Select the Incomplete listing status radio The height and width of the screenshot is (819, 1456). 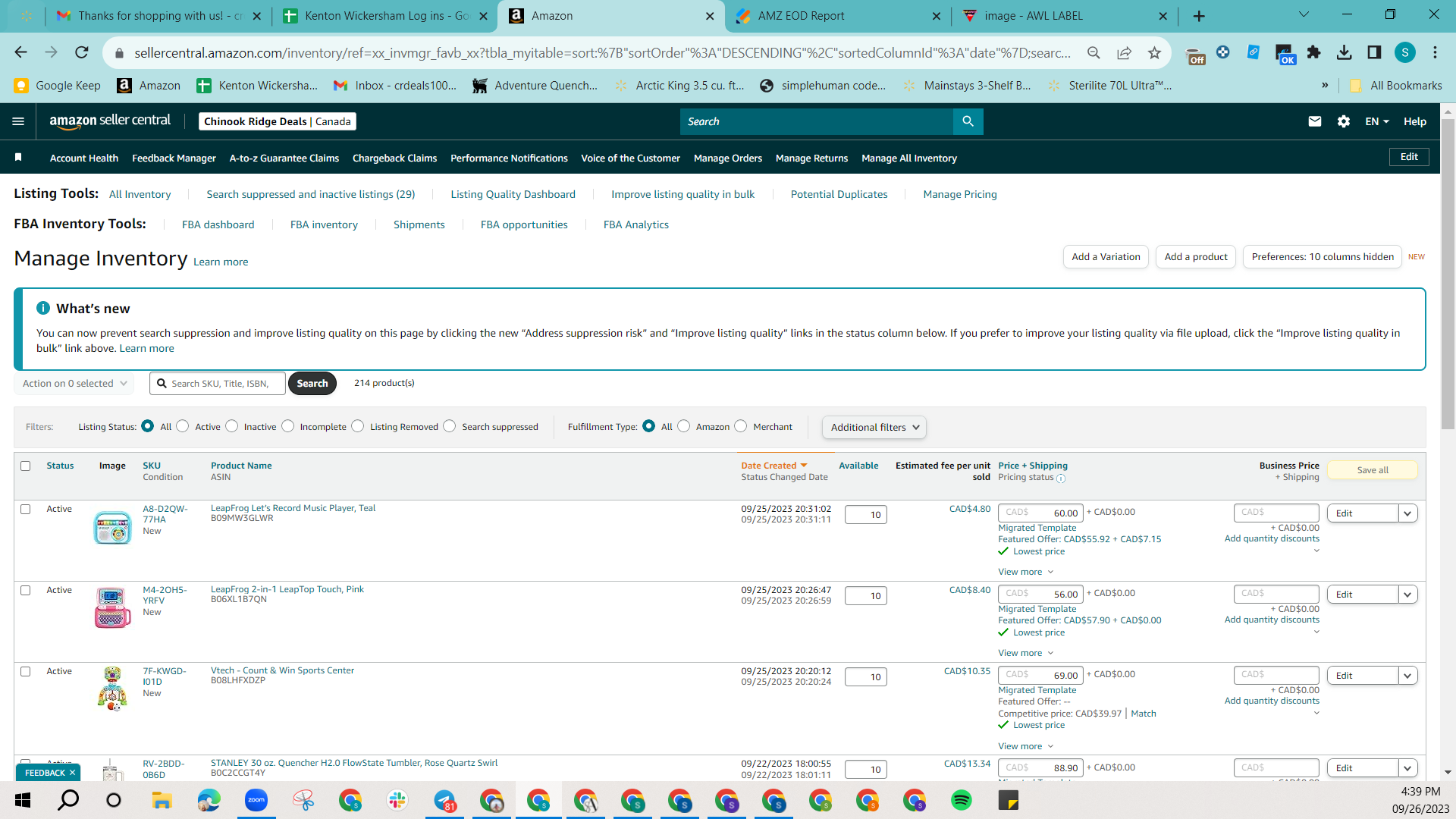(x=288, y=426)
